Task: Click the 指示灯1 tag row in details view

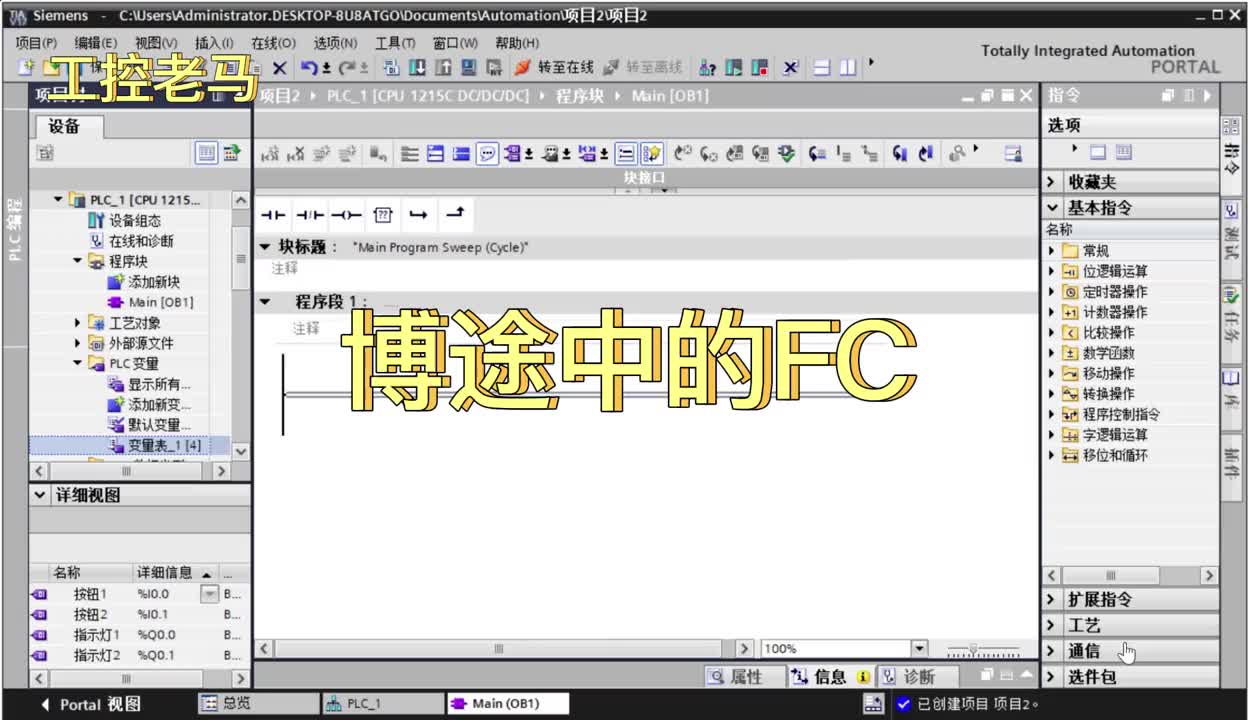Action: click(x=138, y=635)
